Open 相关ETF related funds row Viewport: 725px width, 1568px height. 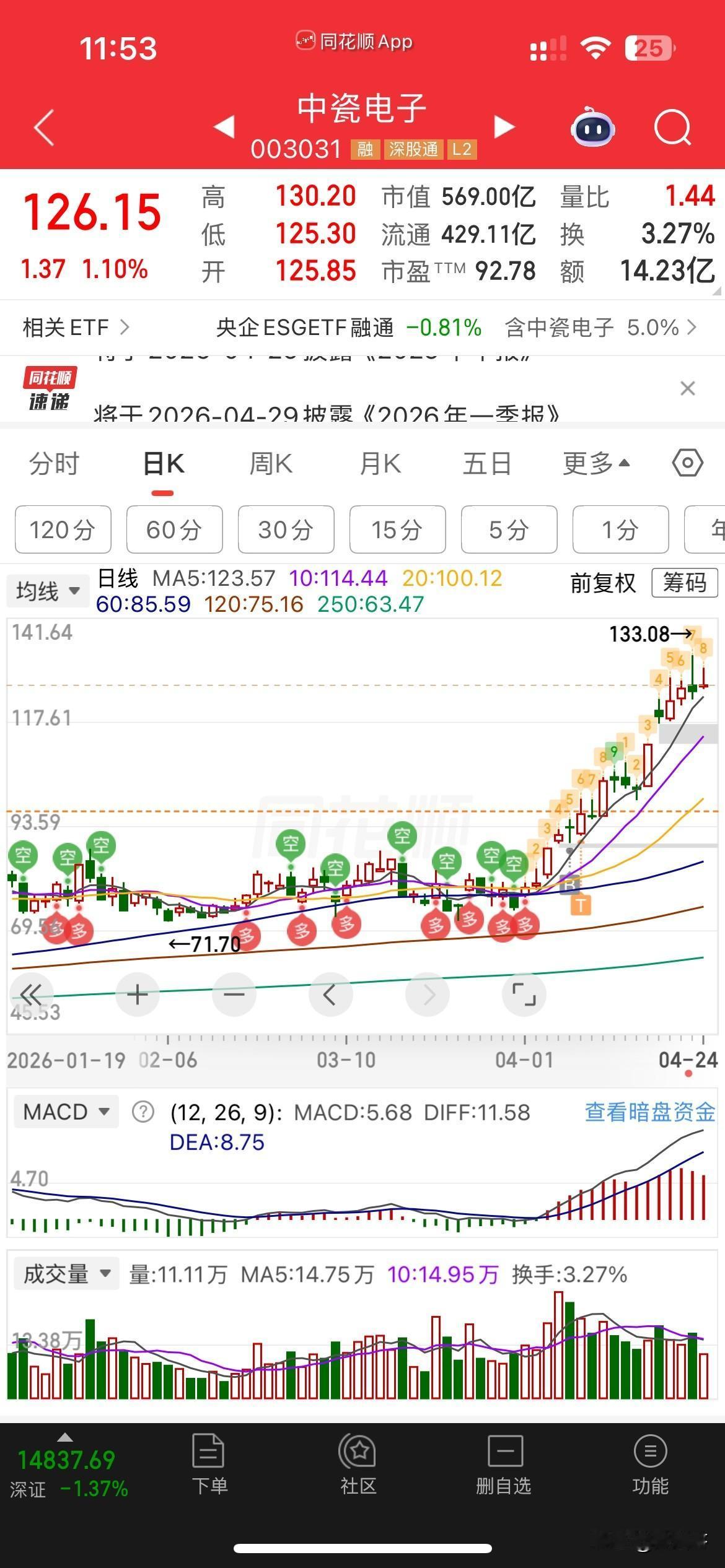77,327
